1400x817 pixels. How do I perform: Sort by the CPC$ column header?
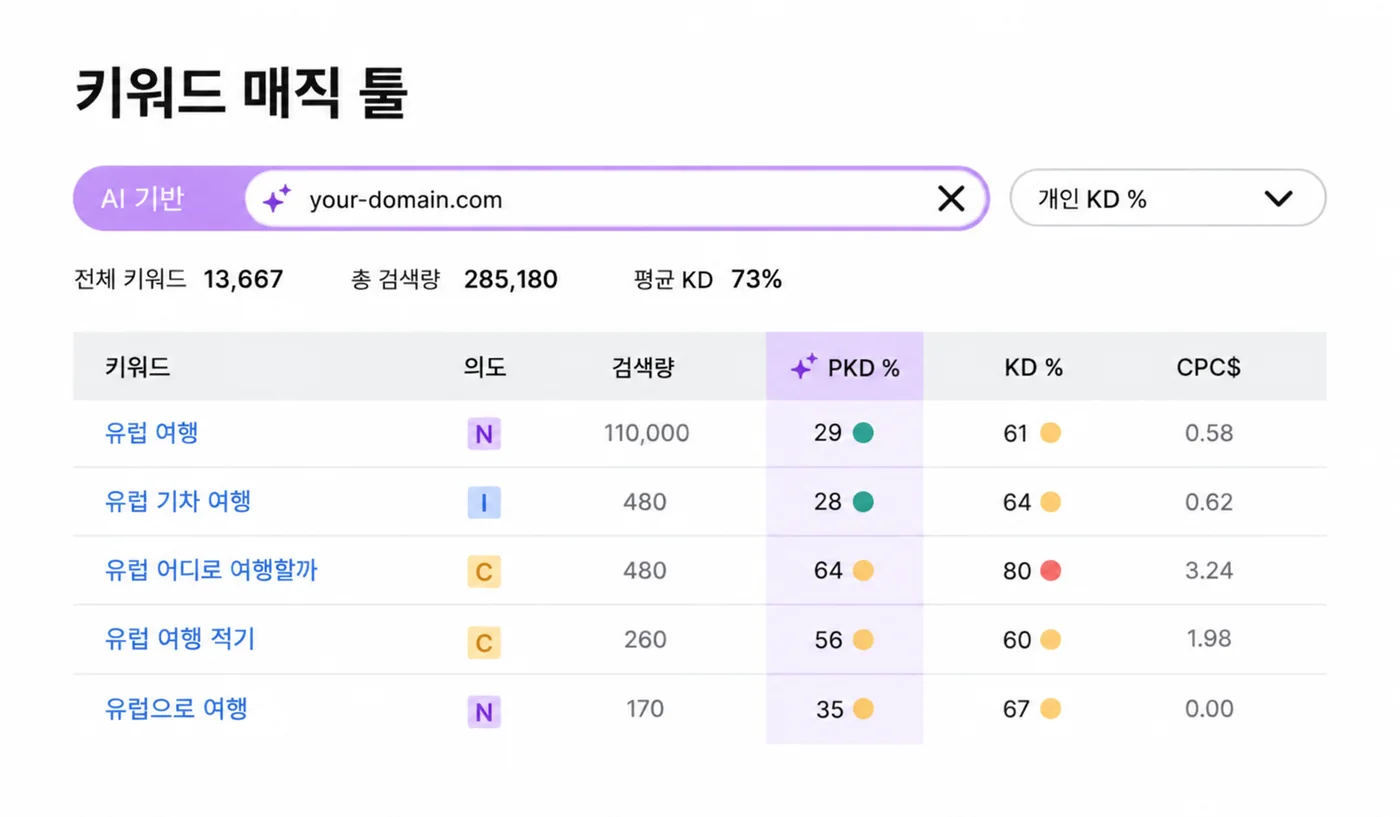[x=1208, y=368]
